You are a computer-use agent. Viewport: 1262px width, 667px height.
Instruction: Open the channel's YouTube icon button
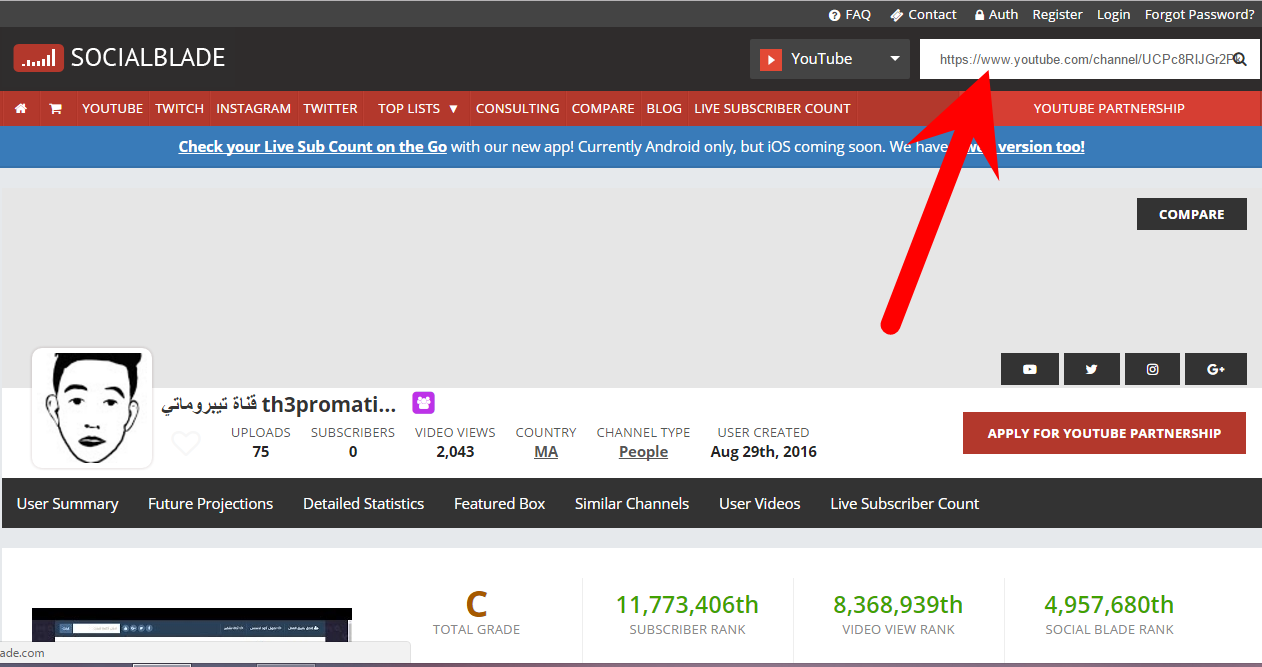(1029, 369)
